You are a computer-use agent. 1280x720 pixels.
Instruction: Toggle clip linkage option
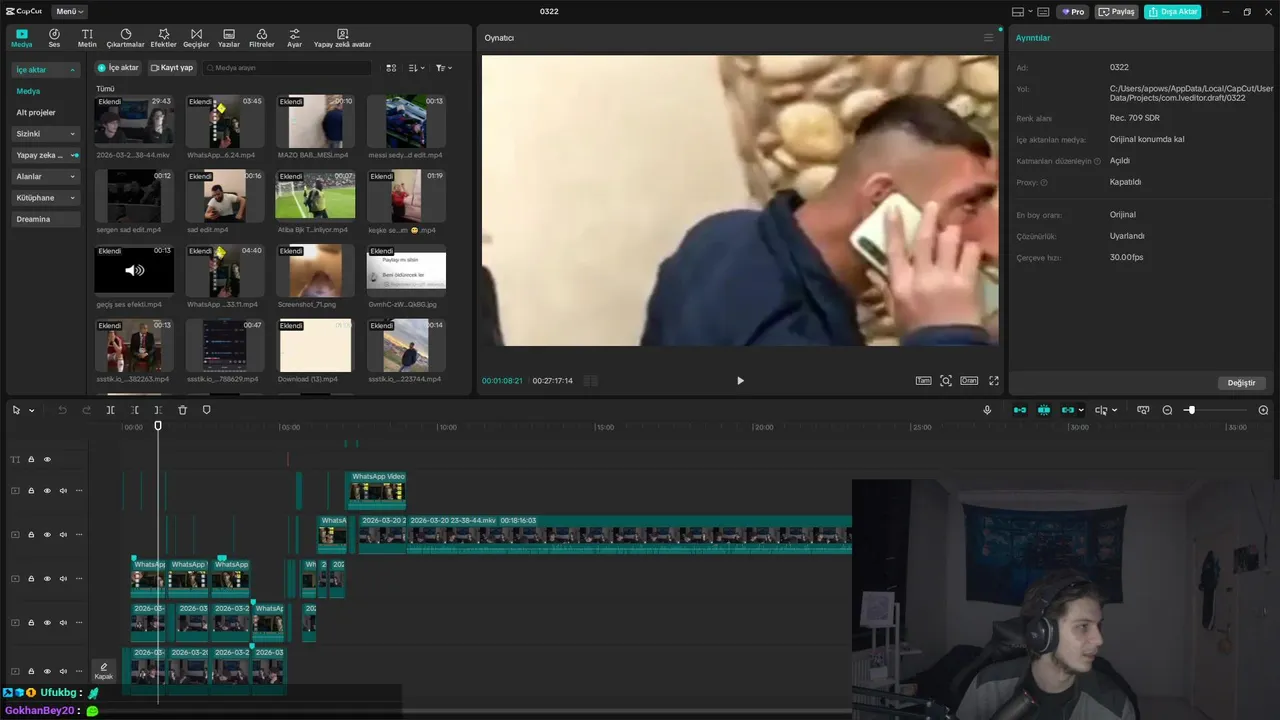(1068, 410)
